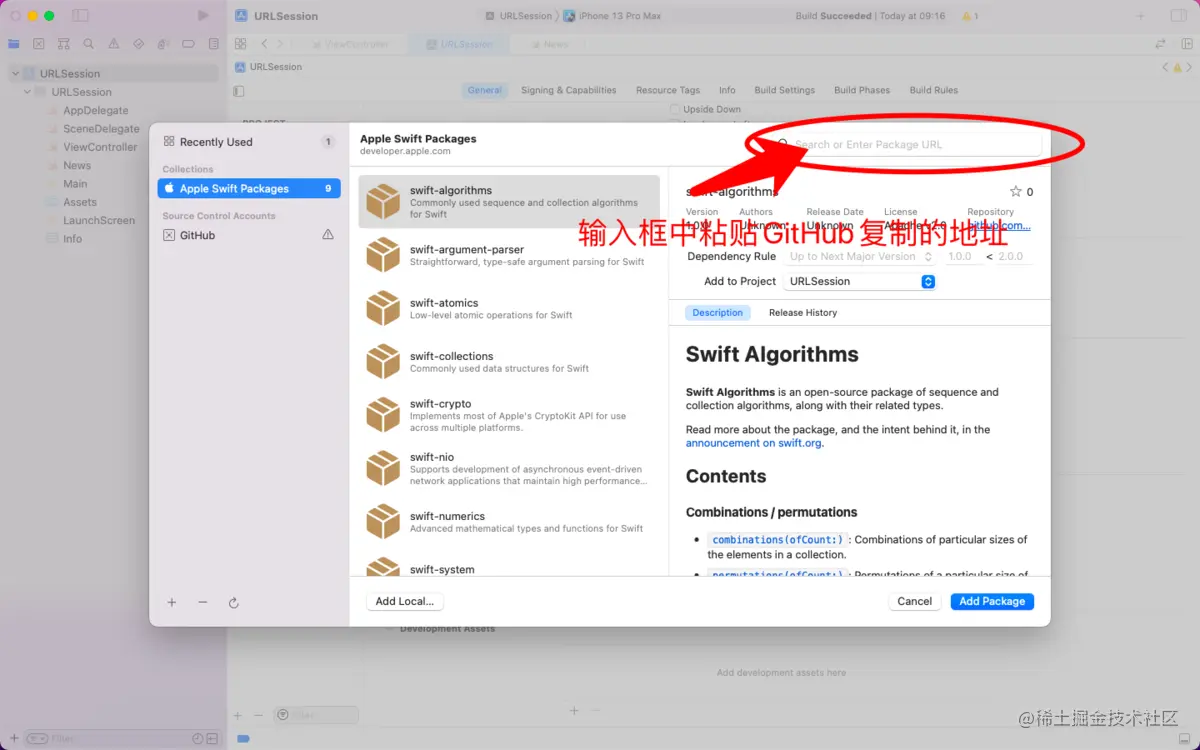This screenshot has height=750, width=1200.
Task: Toggle the right inspector panel icon
Action: coord(1178,16)
